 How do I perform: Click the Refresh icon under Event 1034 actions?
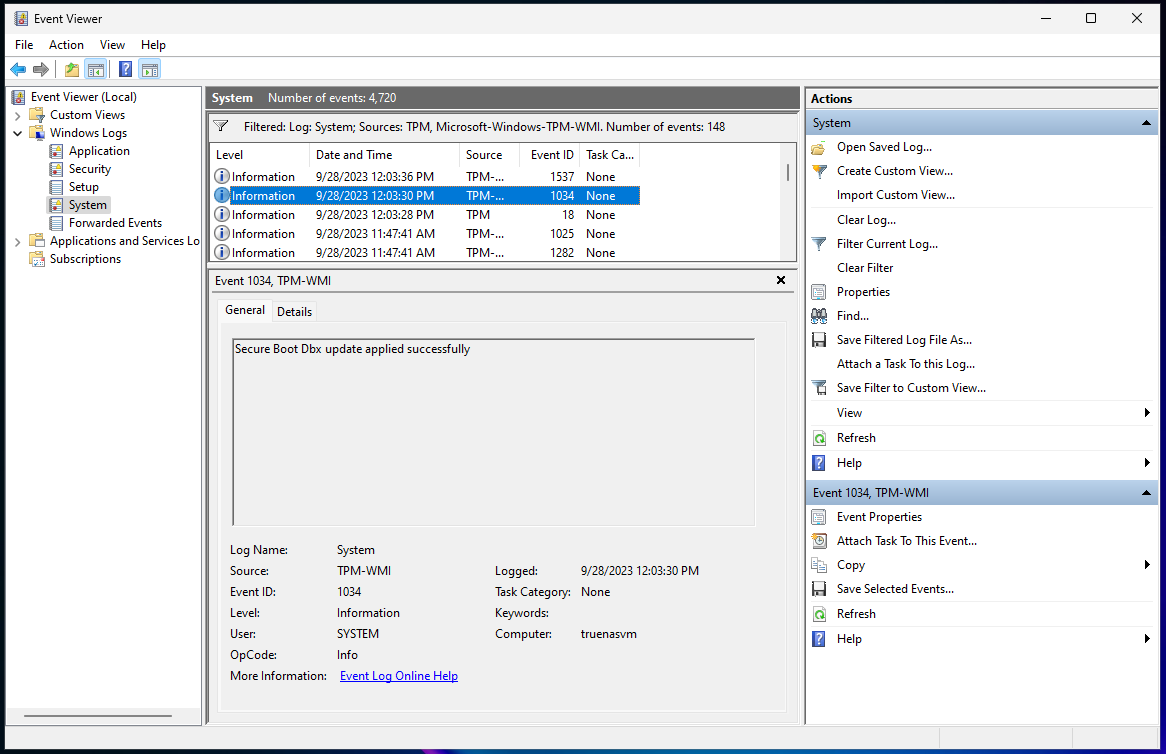pos(819,614)
